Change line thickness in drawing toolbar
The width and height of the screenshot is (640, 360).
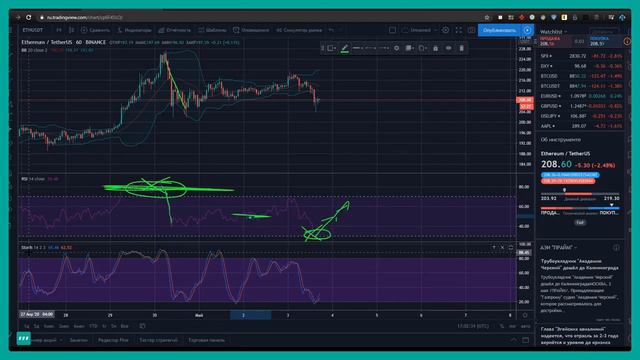358,48
